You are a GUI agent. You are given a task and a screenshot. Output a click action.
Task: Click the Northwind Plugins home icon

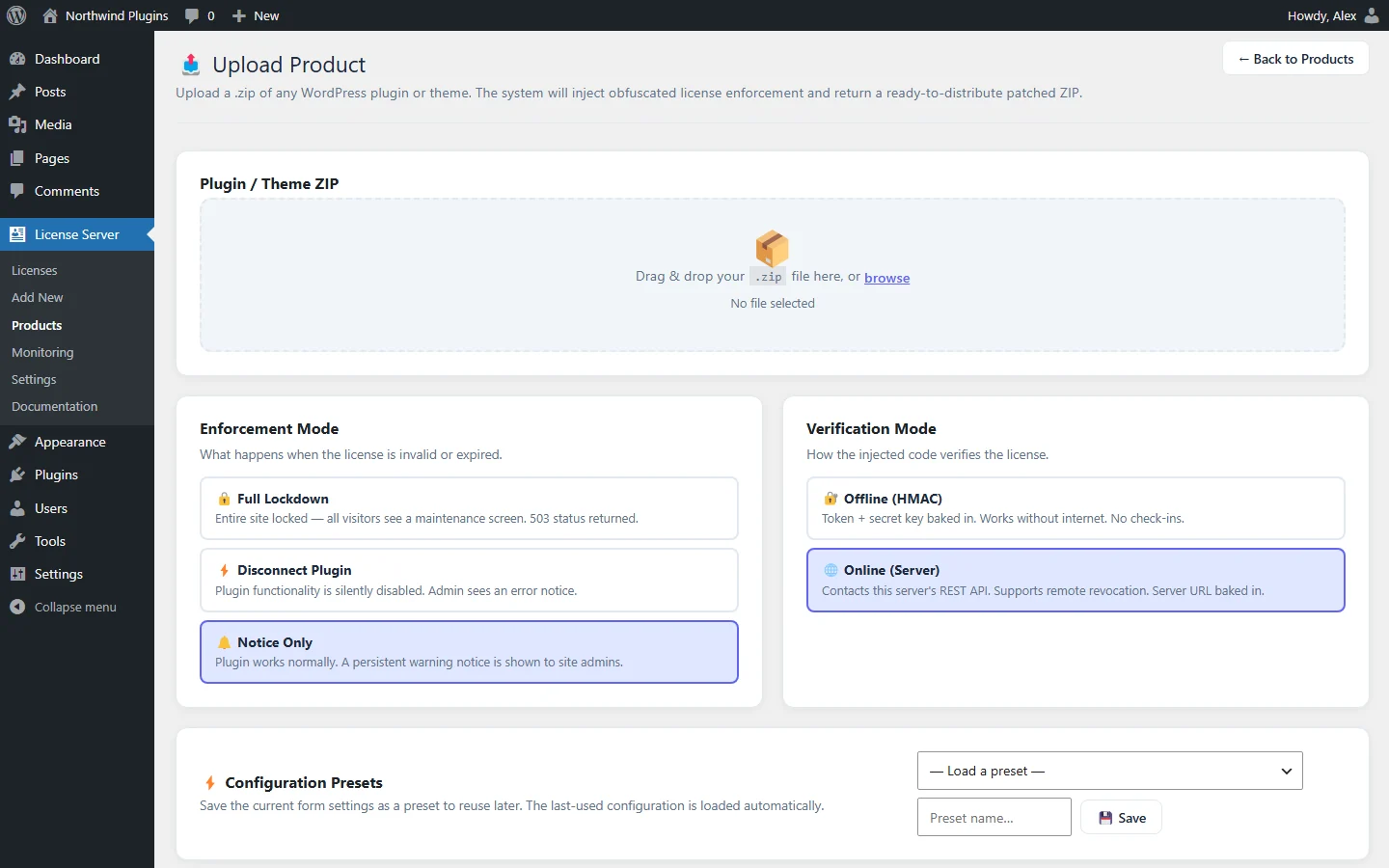50,15
